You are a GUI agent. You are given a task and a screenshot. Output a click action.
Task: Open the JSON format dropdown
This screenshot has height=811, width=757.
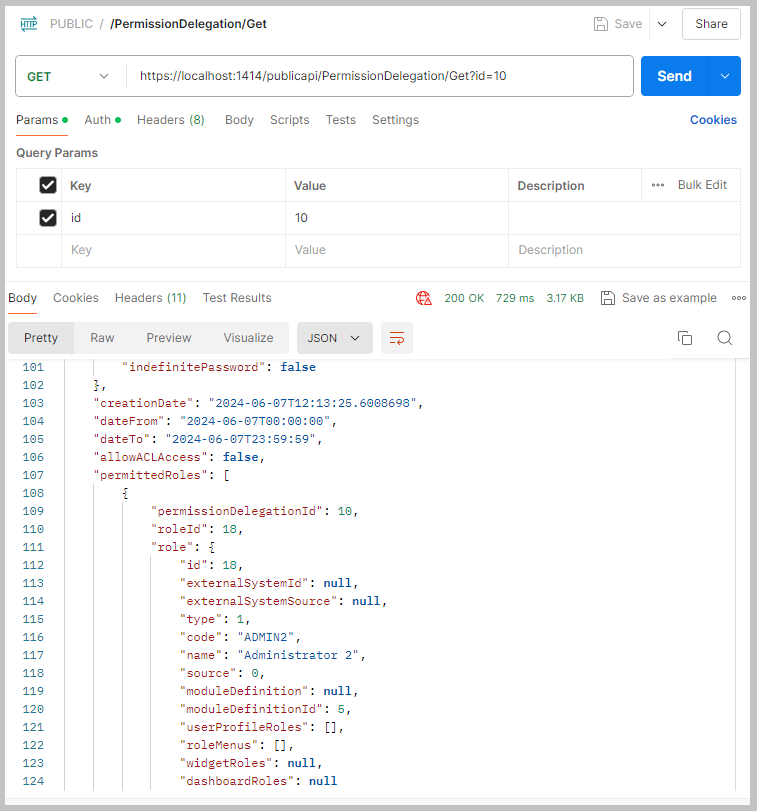click(x=335, y=338)
